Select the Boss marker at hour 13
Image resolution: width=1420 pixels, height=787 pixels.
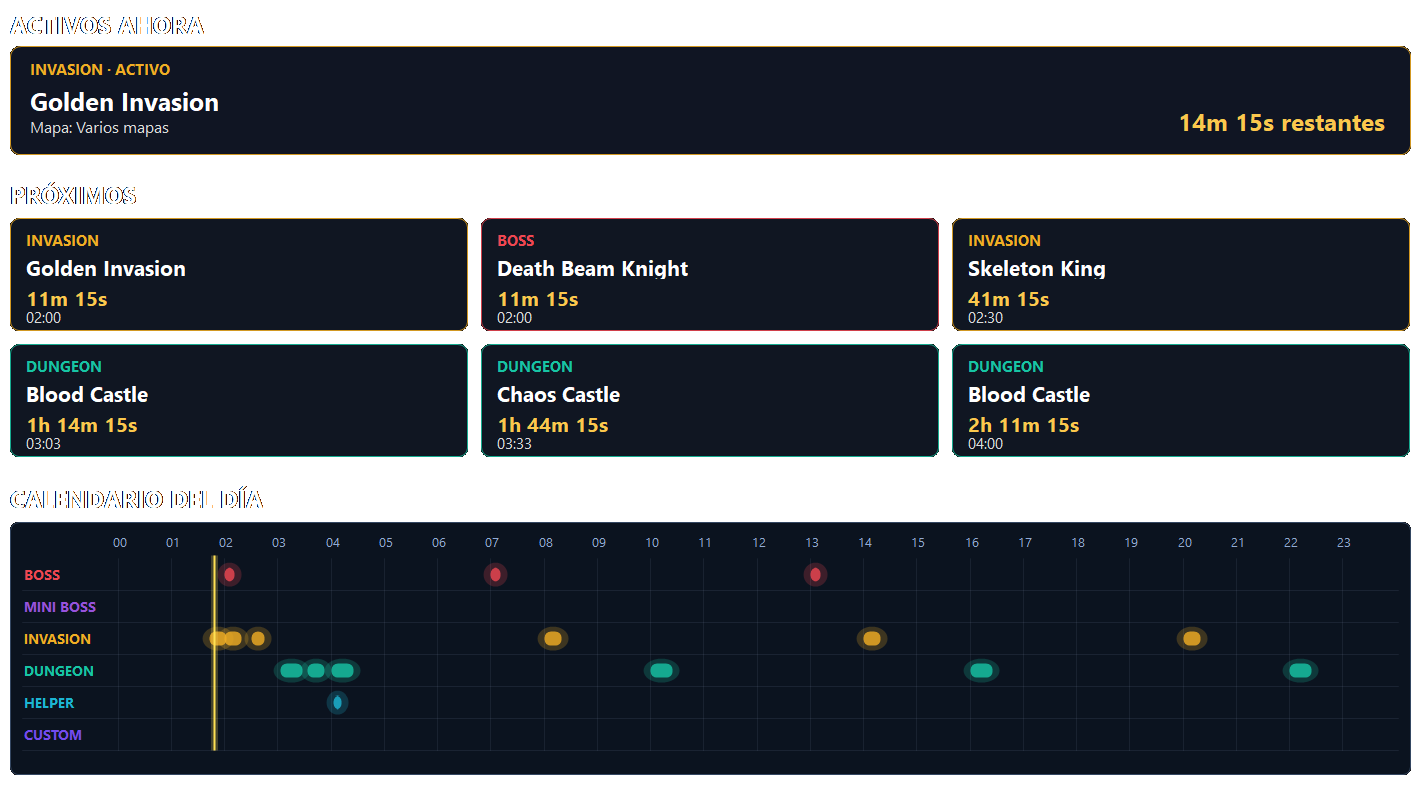815,575
